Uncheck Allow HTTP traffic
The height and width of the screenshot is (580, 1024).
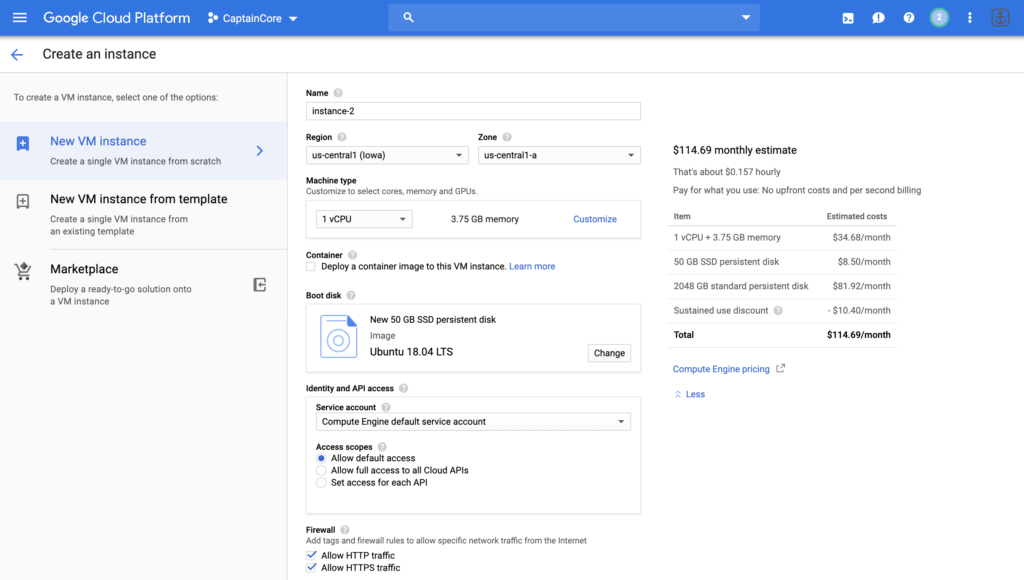pyautogui.click(x=311, y=556)
